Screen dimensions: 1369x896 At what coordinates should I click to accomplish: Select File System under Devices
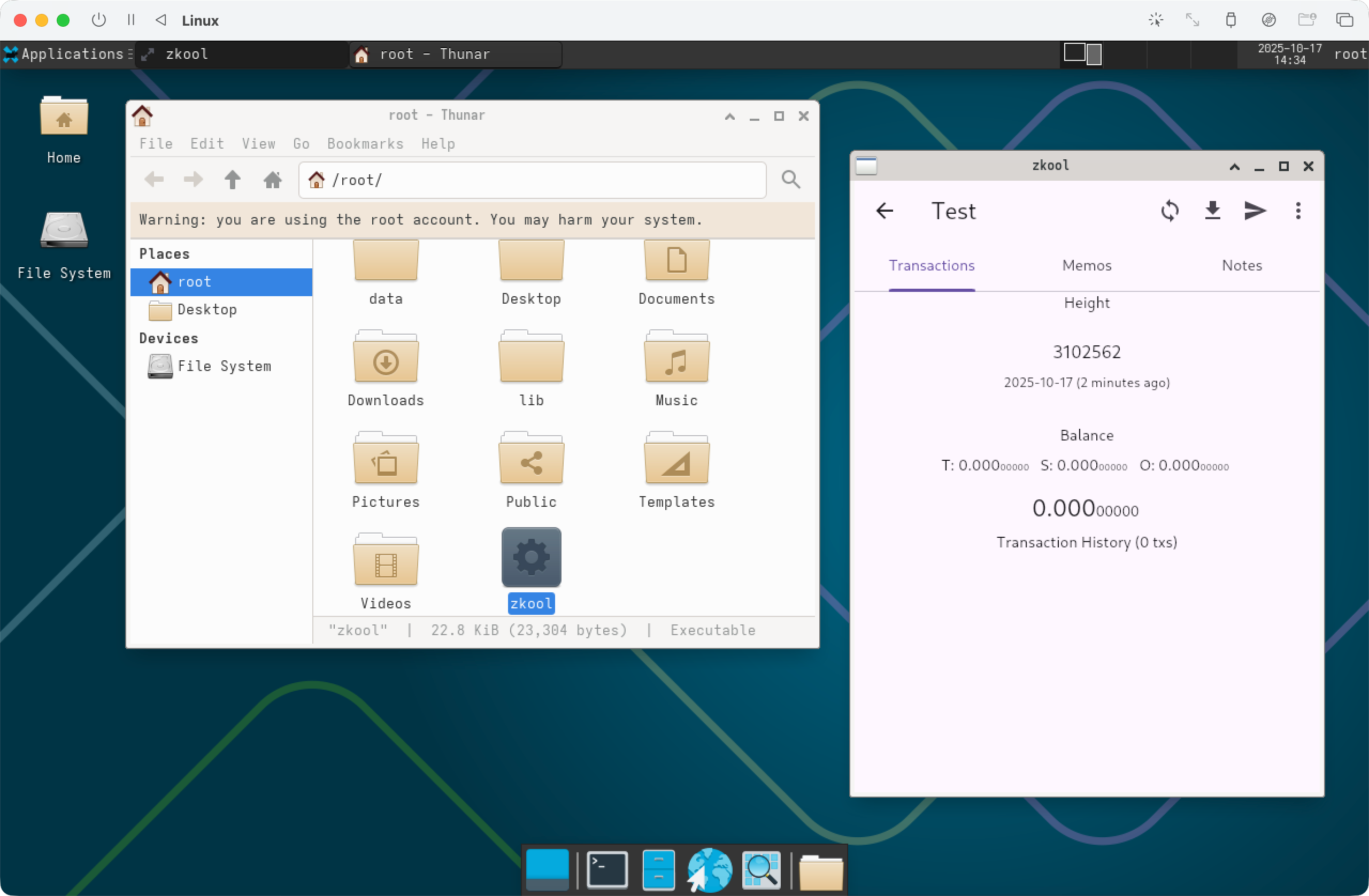(223, 366)
